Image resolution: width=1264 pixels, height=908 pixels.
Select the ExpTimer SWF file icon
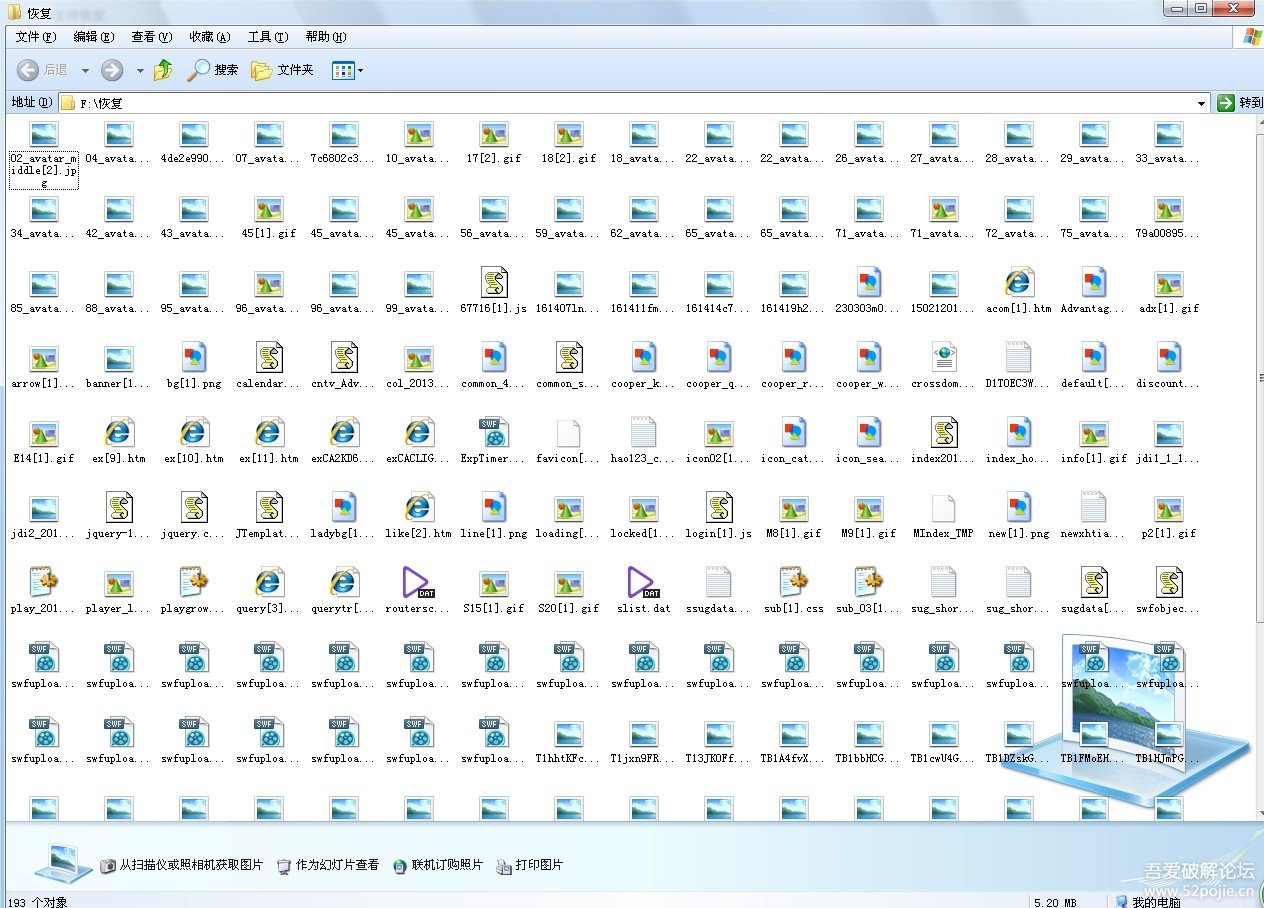coord(494,433)
